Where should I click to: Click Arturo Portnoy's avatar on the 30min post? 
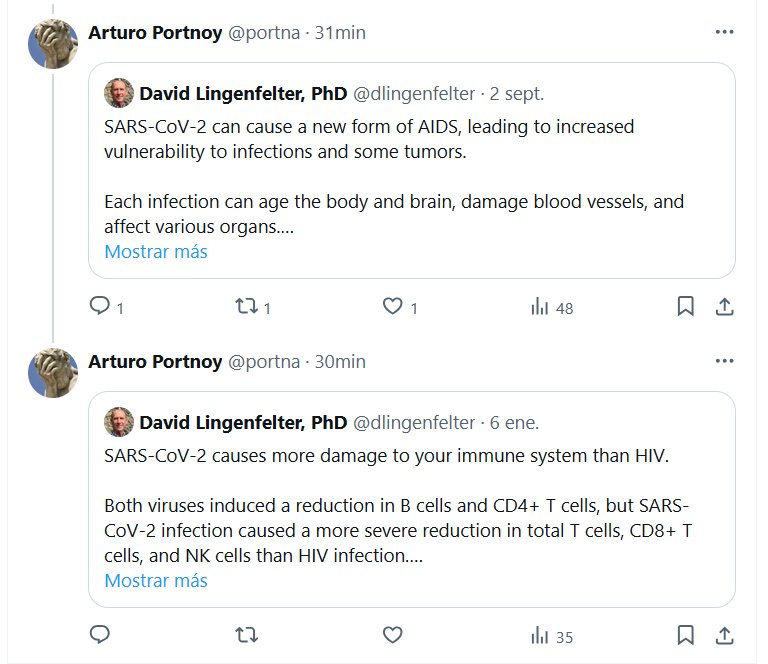point(53,374)
